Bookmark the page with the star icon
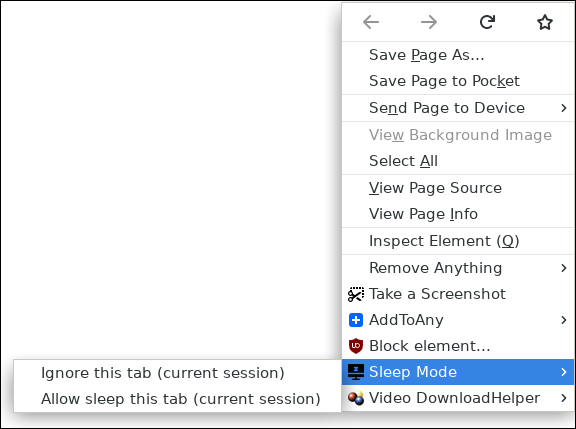 (x=545, y=22)
